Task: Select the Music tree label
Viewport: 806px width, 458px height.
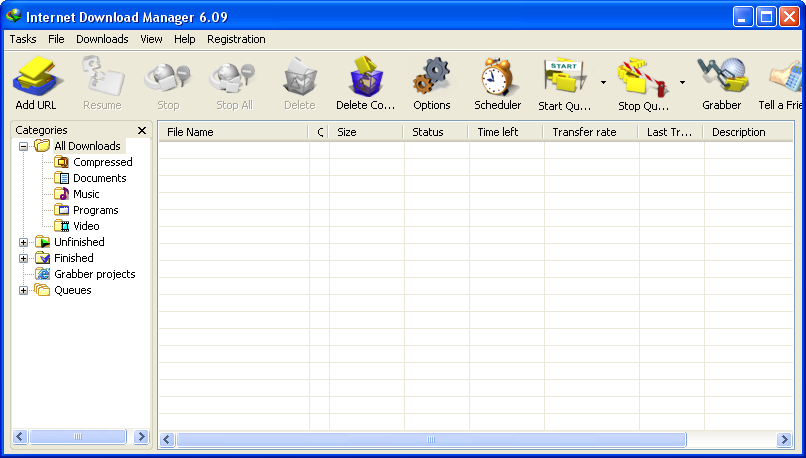Action: [x=86, y=194]
